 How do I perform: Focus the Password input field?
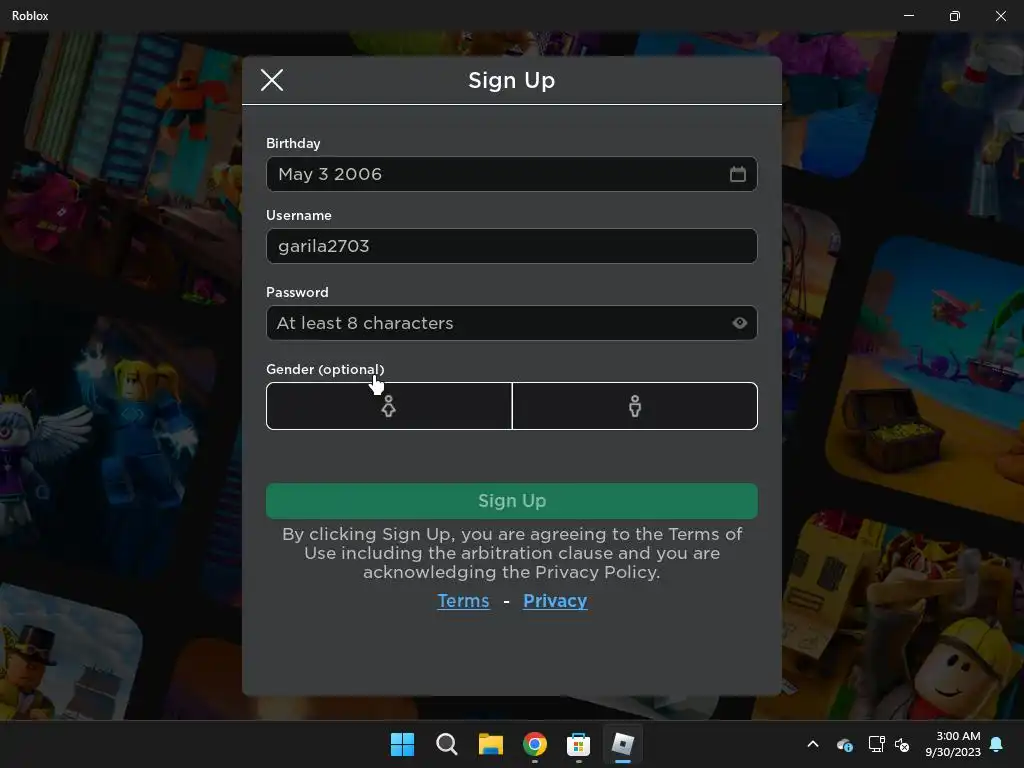(511, 323)
